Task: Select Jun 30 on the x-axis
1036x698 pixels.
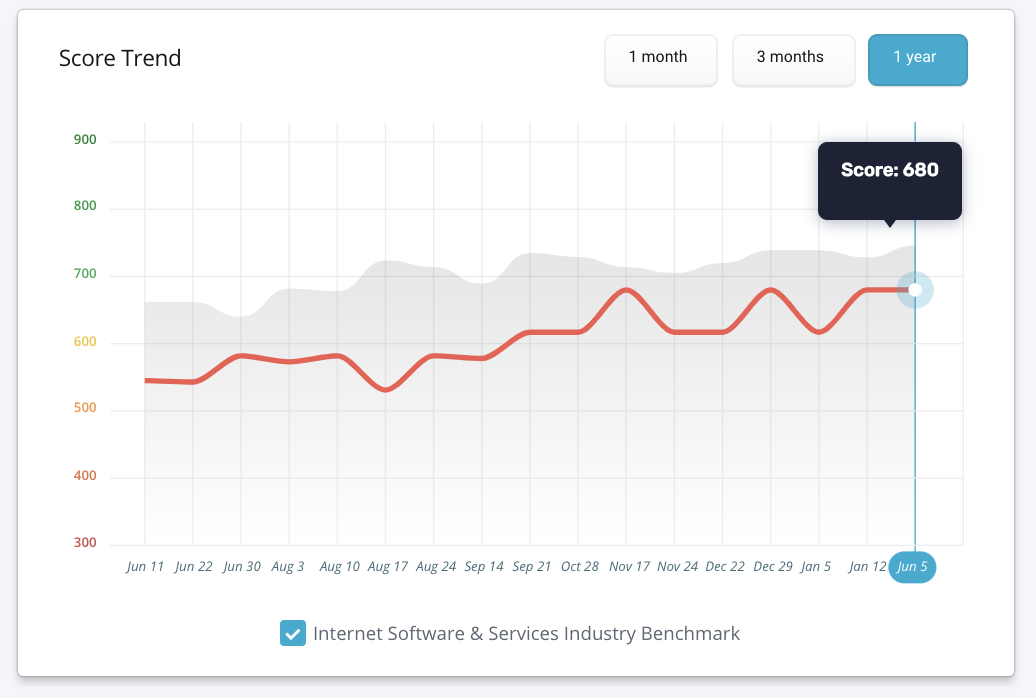Action: [242, 567]
